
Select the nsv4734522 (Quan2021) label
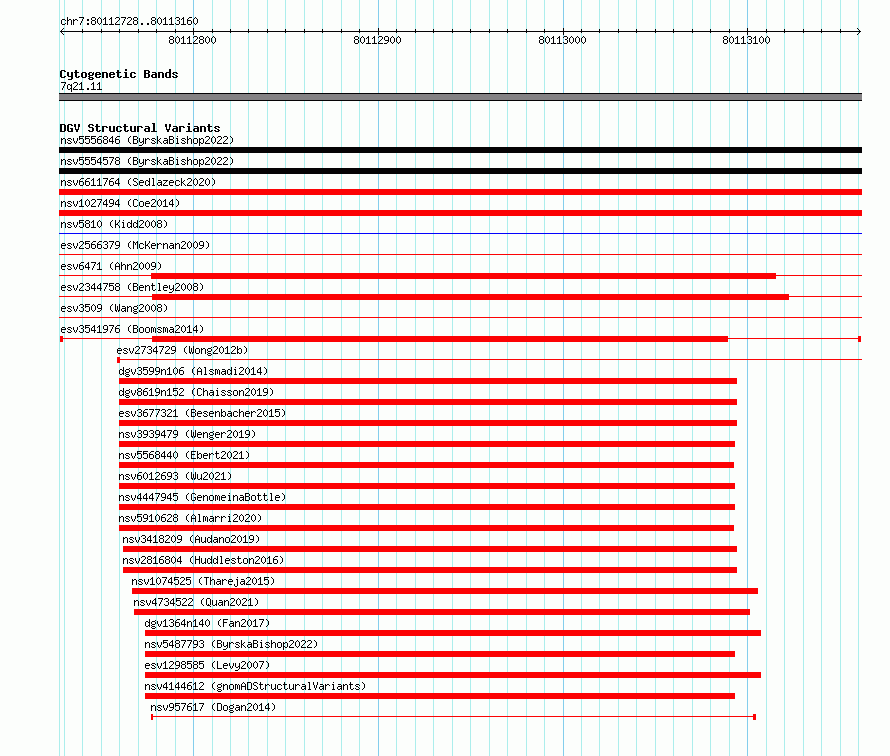[x=196, y=602]
